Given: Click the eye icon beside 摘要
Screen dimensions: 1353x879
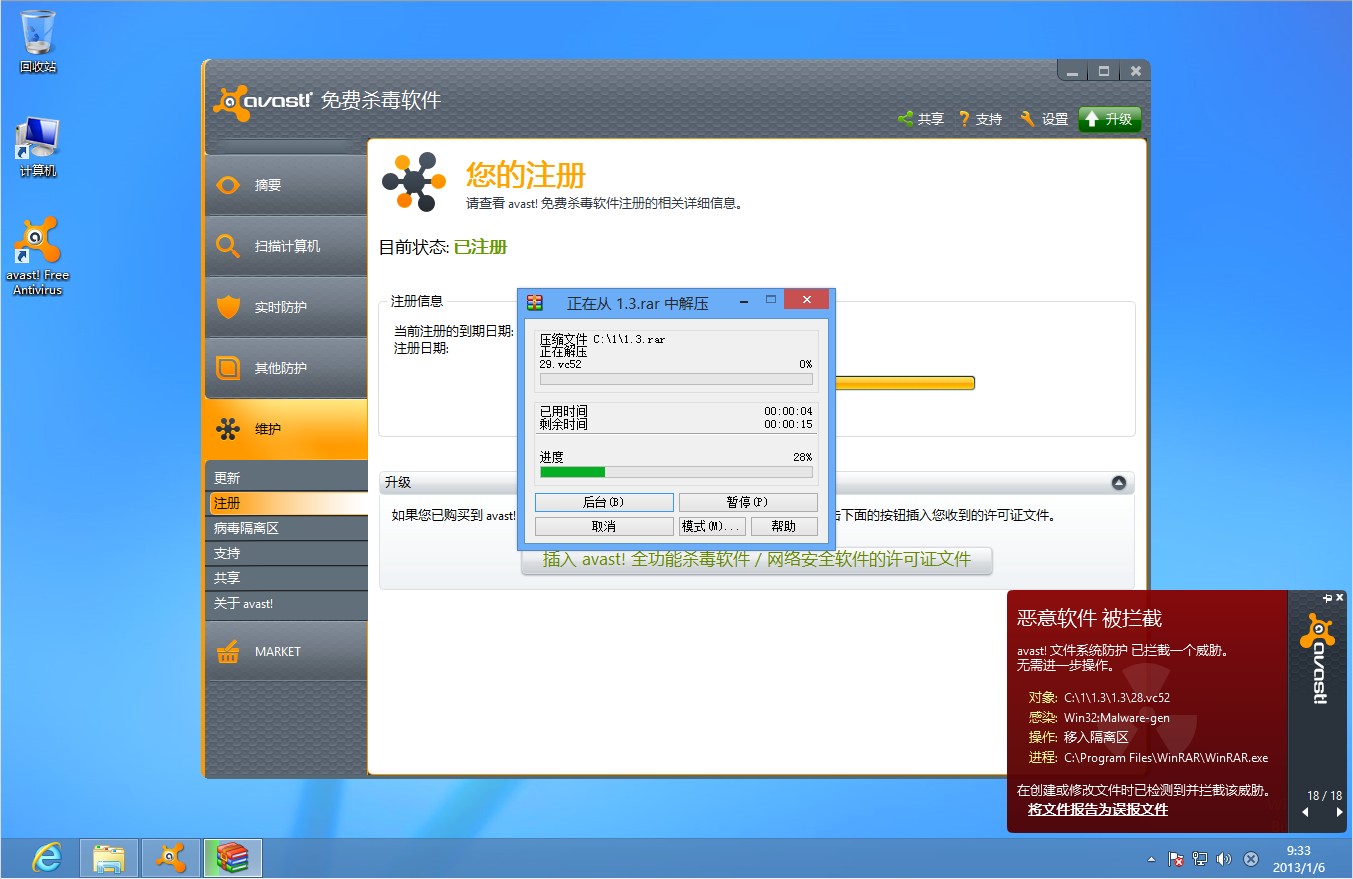Looking at the screenshot, I should point(229,185).
